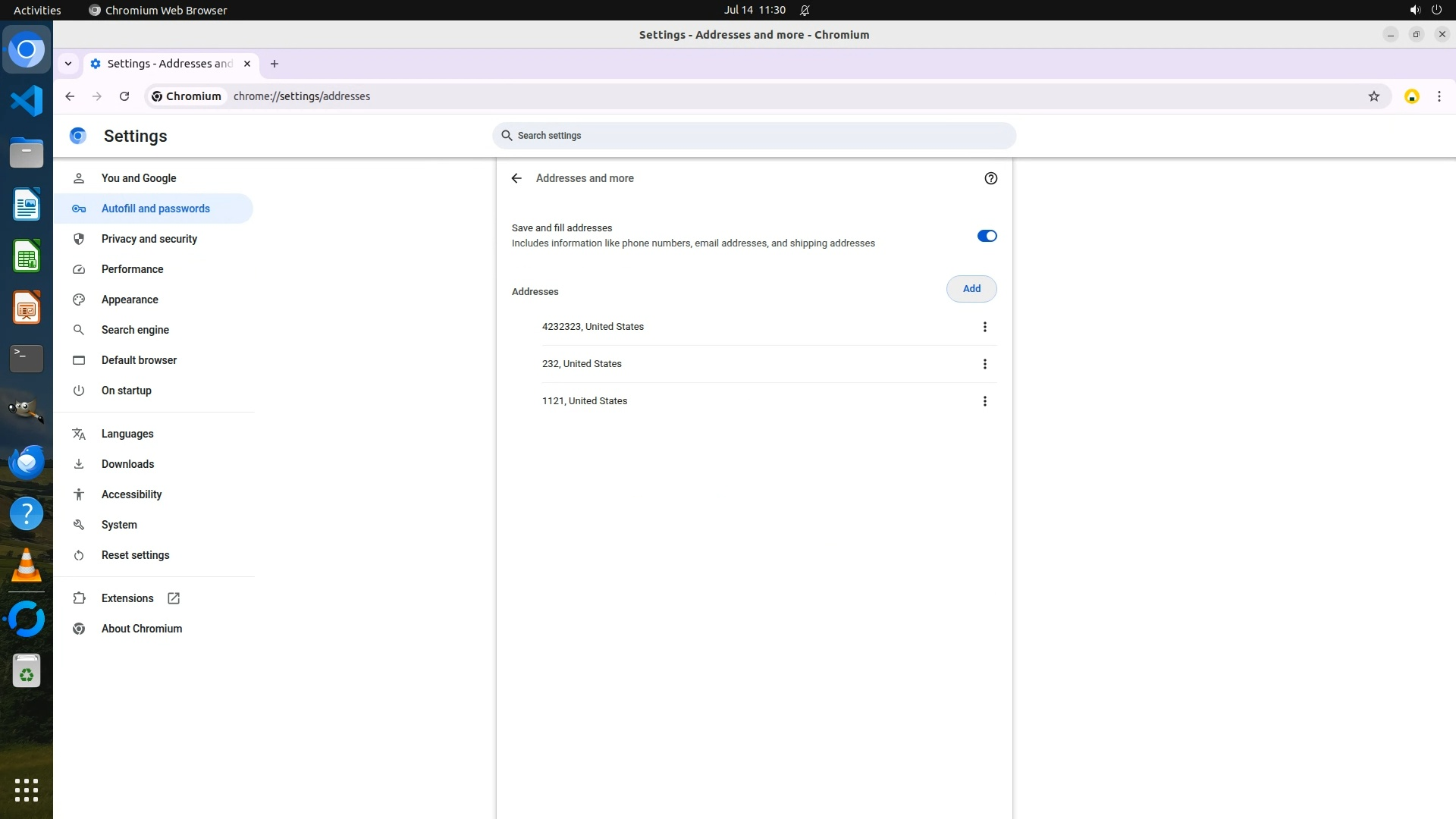Launch Visual Studio Code from dock

[x=27, y=101]
